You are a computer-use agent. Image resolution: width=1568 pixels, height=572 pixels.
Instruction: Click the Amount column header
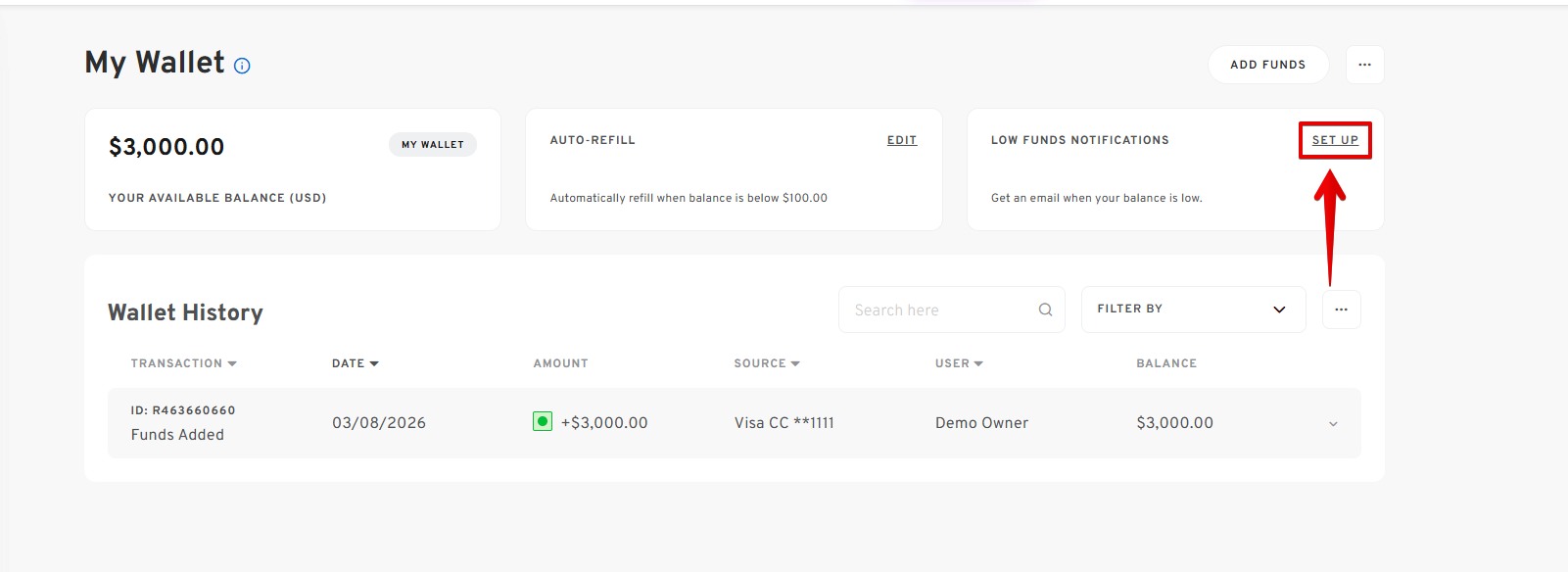pos(560,363)
